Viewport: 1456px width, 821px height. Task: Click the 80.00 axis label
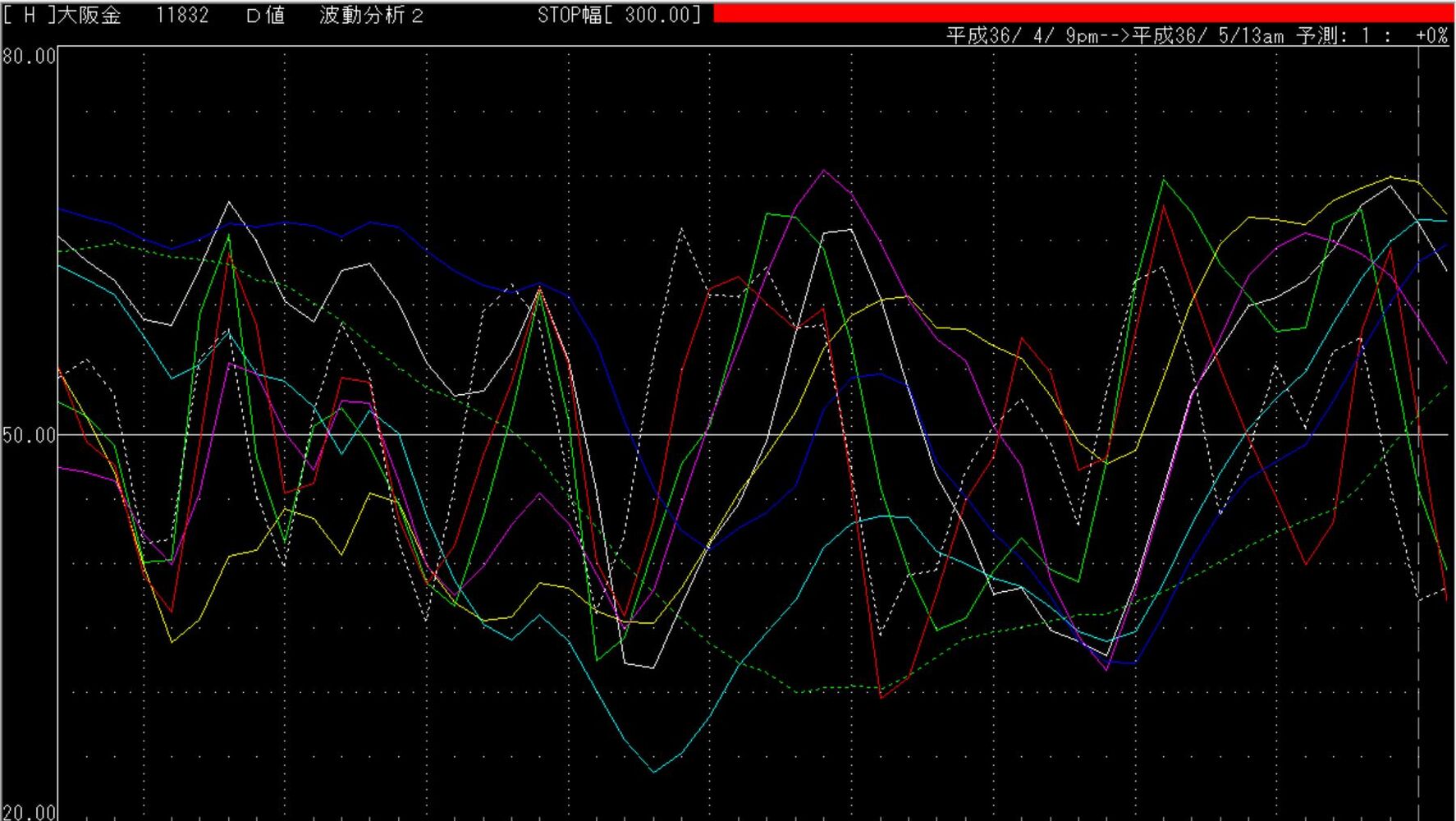click(29, 56)
